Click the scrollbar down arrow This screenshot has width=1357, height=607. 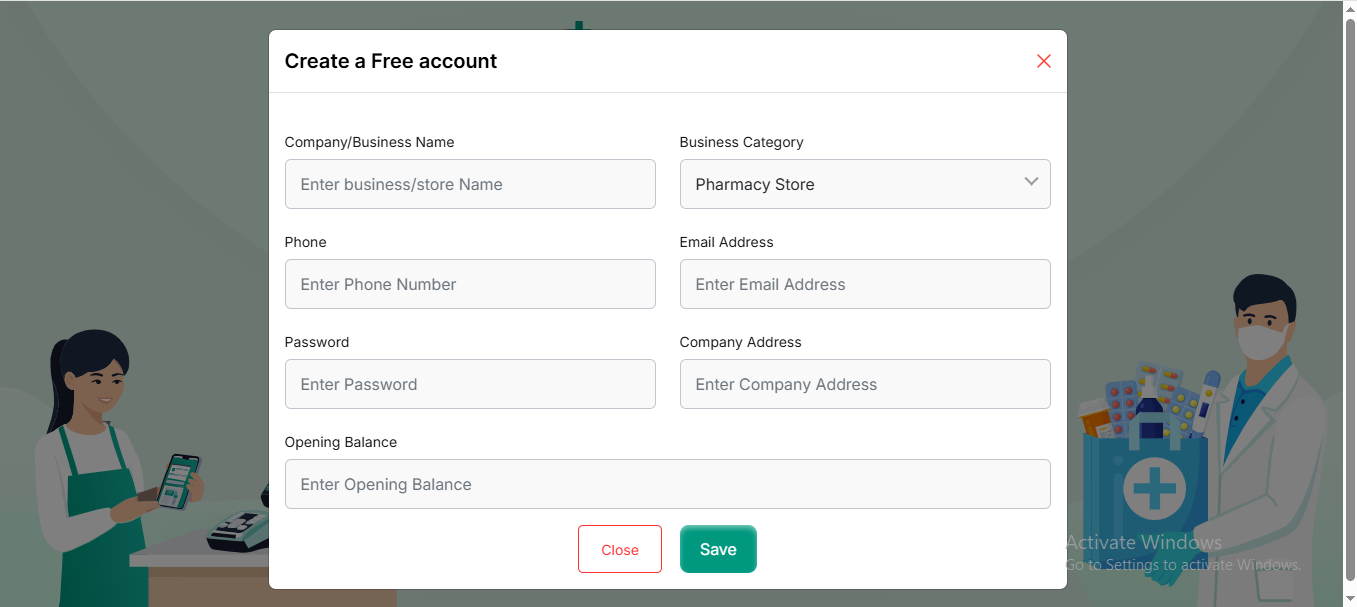click(x=1349, y=599)
